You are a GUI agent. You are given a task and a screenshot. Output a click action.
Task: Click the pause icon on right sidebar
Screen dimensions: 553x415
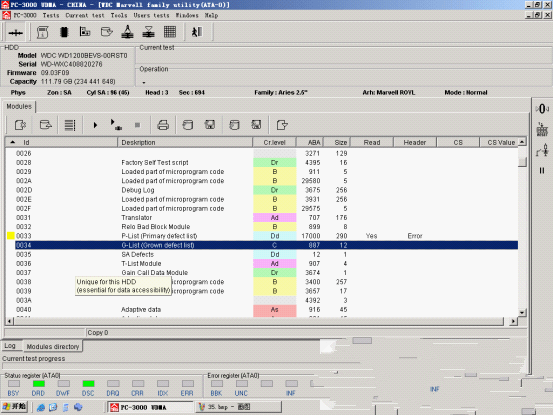pos(542,171)
